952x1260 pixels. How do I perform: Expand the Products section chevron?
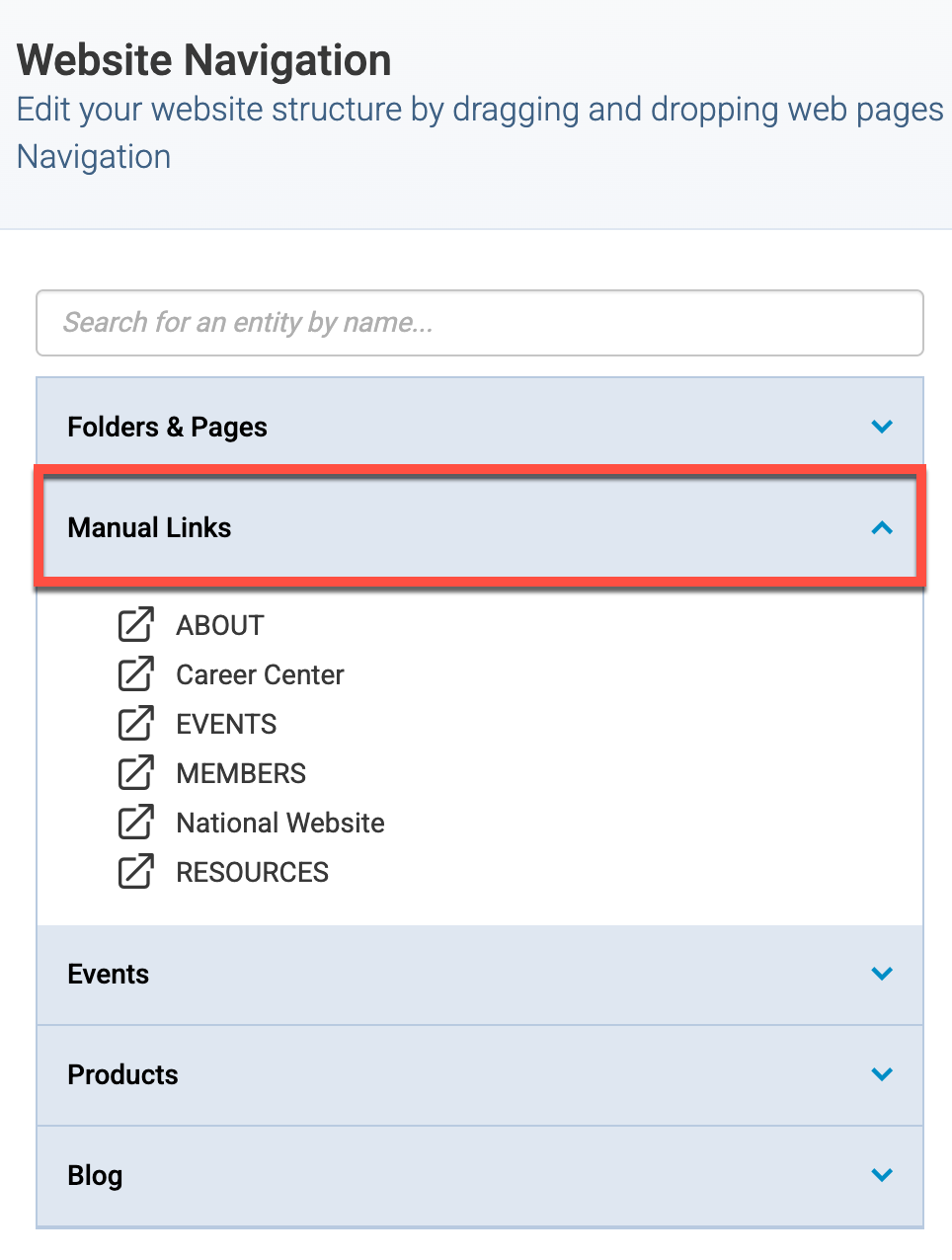882,1074
